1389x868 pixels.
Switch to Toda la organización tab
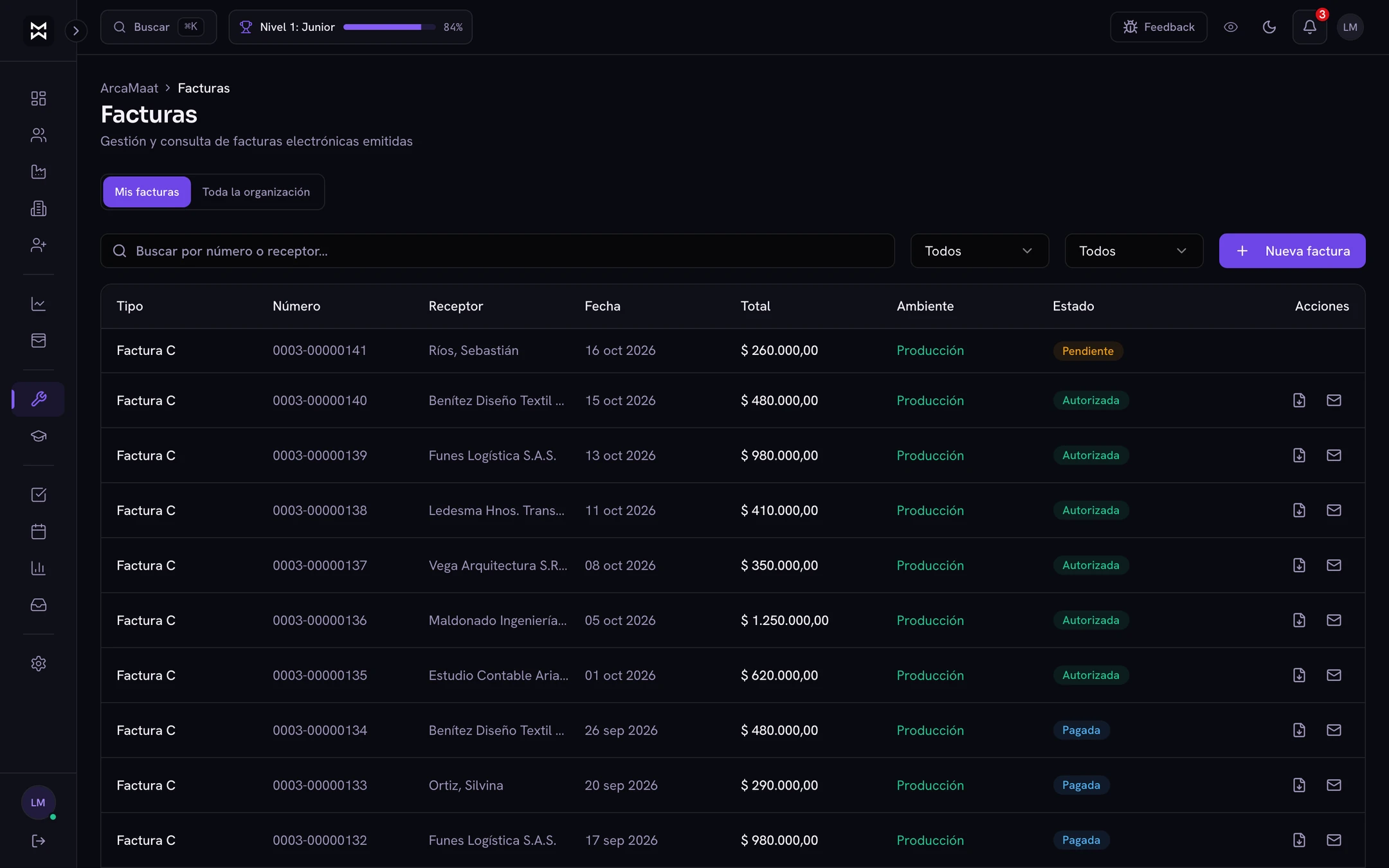256,192
